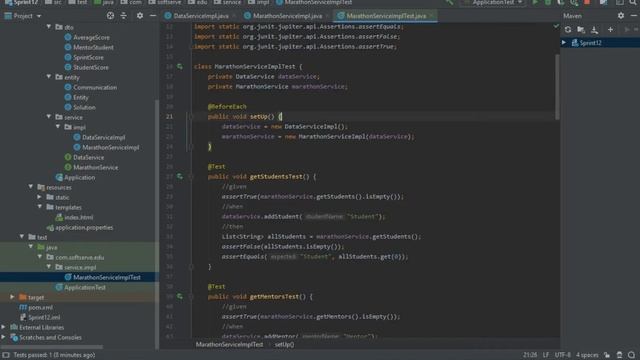Close the MarathonServiceImplTest.java tab
The width and height of the screenshot is (640, 360).
coord(431,16)
